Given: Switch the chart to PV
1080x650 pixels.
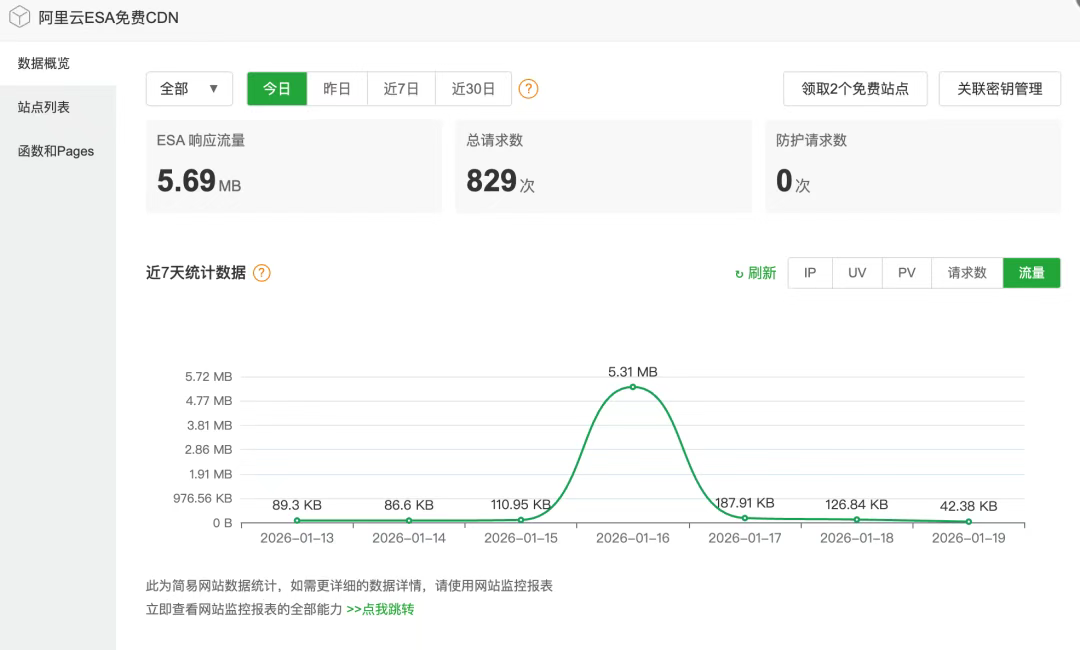Looking at the screenshot, I should point(906,273).
